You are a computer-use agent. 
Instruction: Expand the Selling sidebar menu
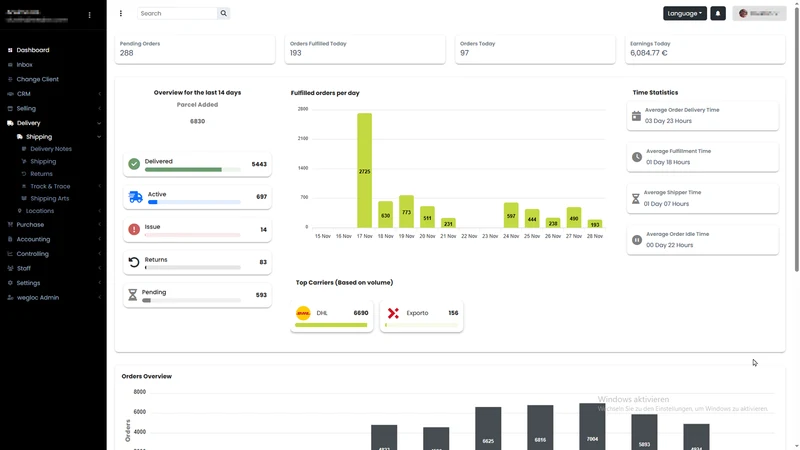coord(53,108)
